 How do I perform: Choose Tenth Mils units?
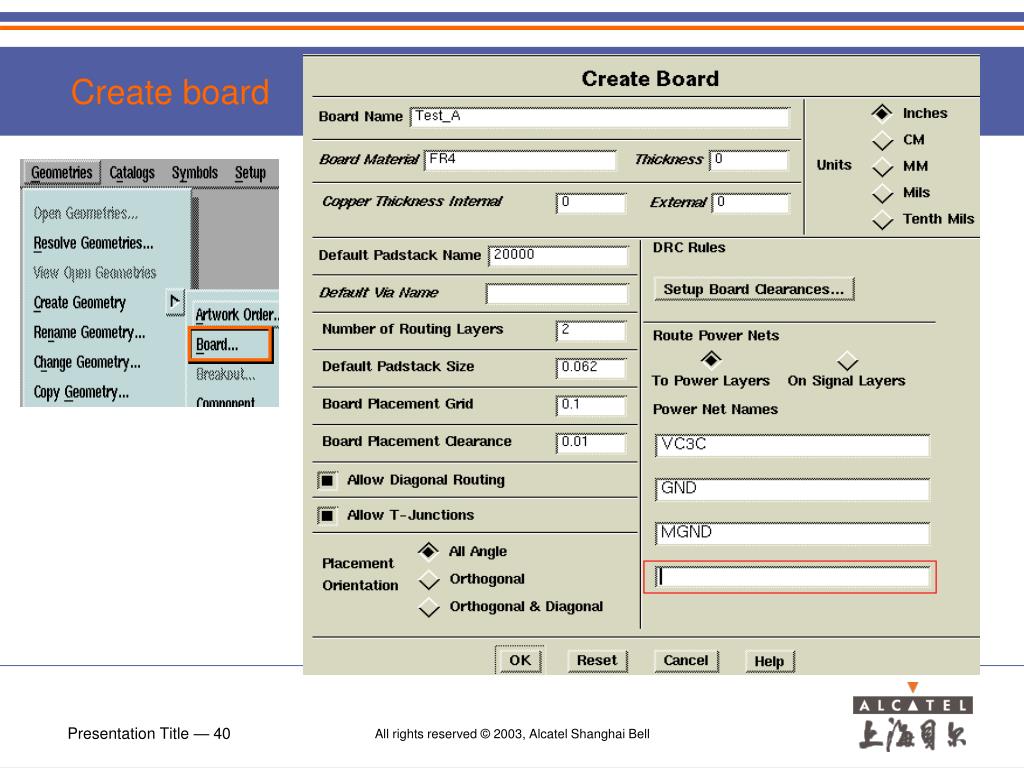coord(882,219)
